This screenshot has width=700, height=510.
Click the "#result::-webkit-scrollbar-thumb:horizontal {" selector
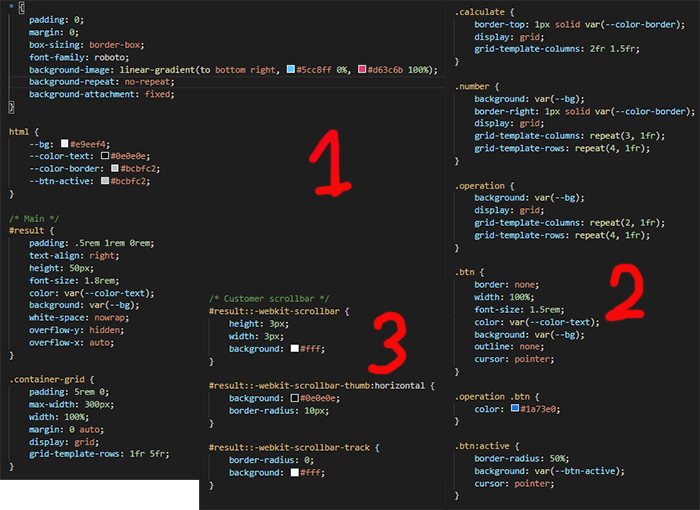click(x=322, y=385)
